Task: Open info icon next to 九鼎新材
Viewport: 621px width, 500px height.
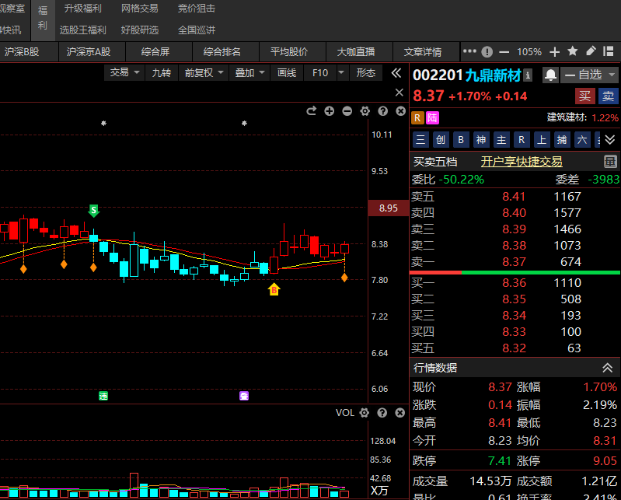Action: 528,75
